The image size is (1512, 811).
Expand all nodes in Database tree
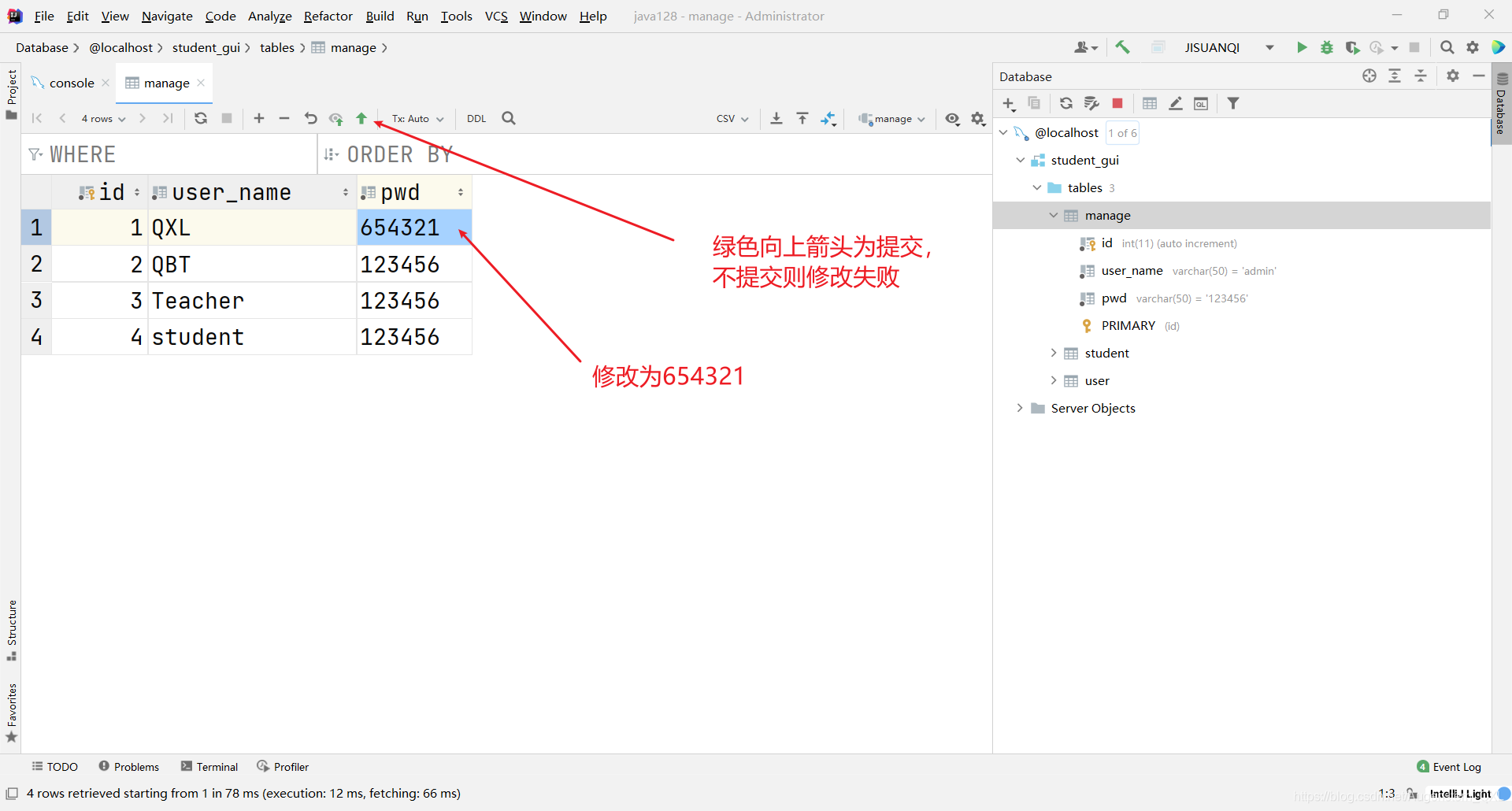pos(1395,76)
